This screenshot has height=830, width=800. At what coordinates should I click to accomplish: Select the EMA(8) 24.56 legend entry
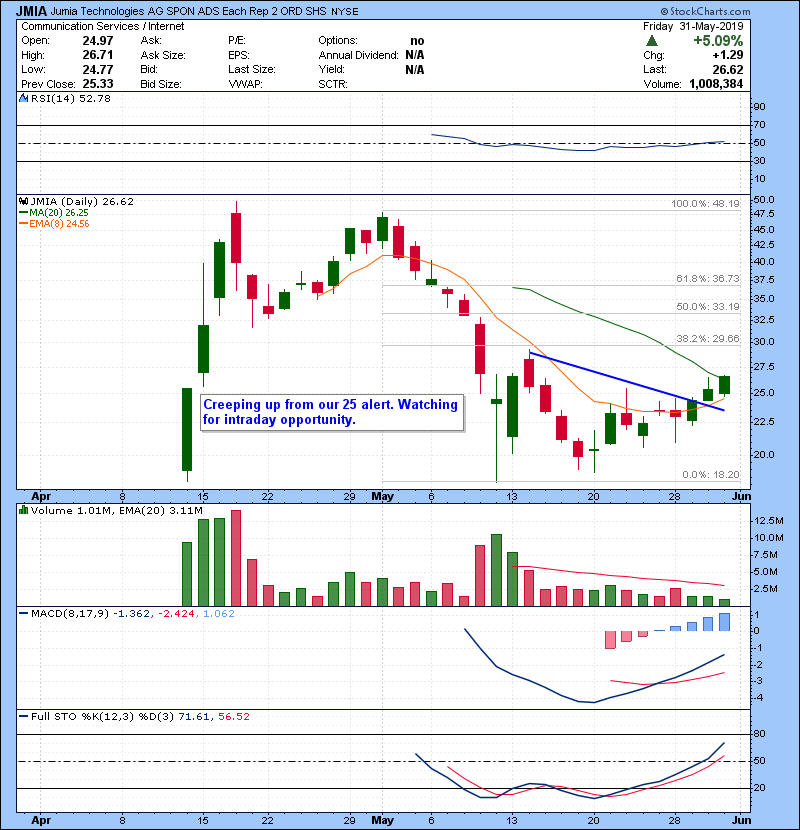click(54, 223)
